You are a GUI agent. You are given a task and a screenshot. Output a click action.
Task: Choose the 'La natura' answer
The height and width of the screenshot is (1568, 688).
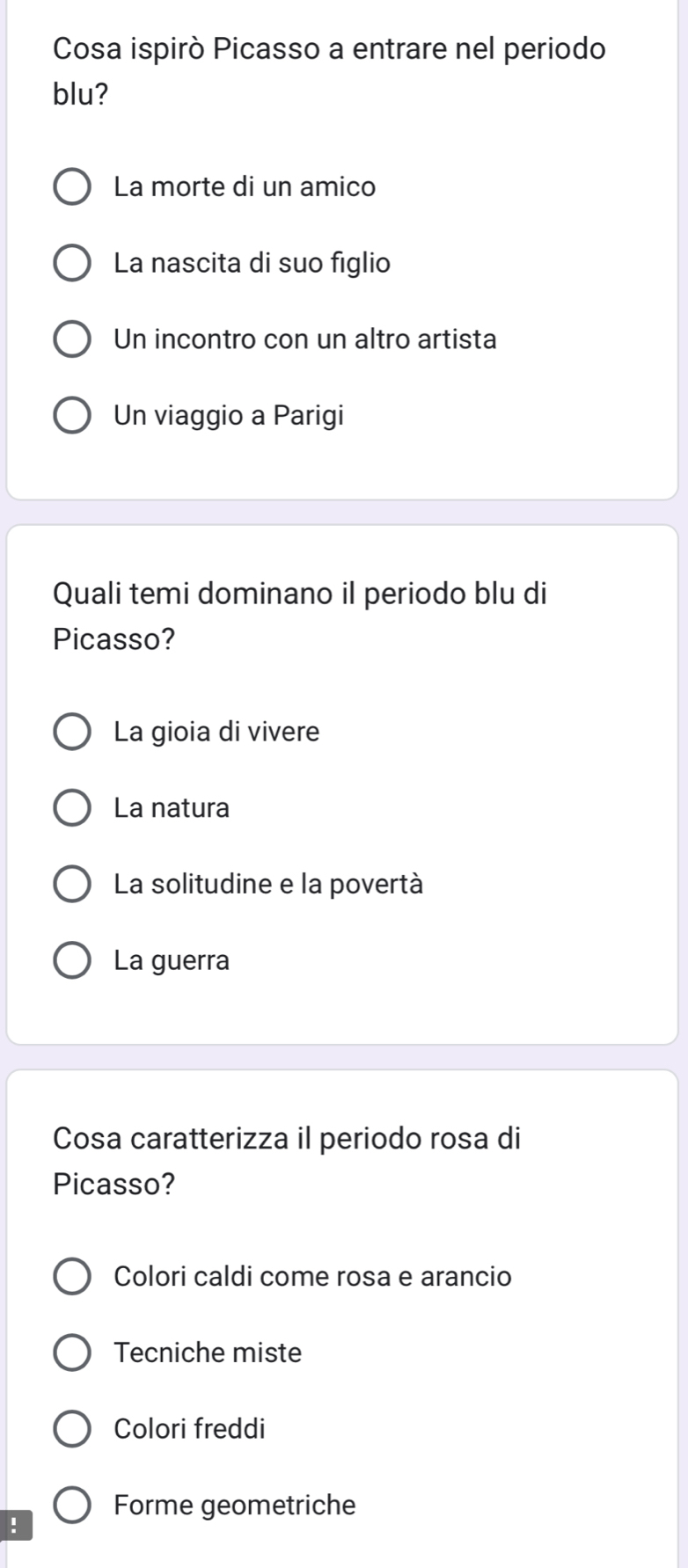click(72, 808)
